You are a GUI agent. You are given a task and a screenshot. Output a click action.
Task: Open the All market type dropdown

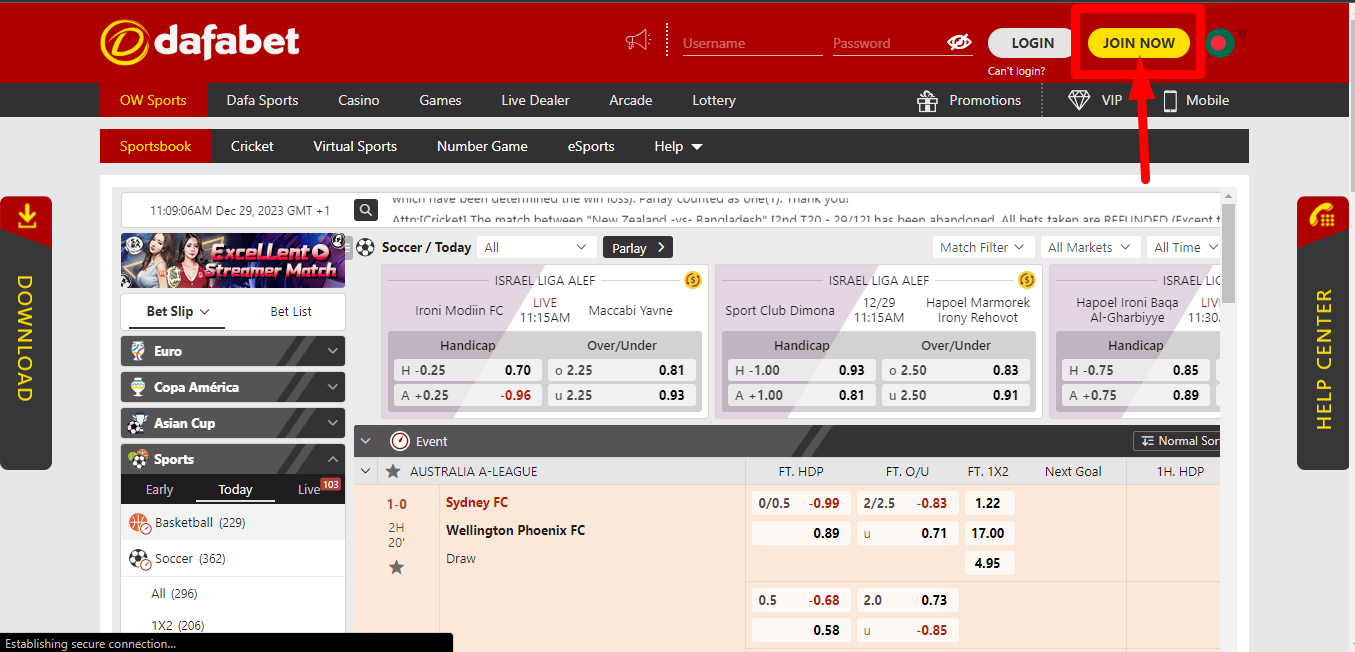[536, 247]
